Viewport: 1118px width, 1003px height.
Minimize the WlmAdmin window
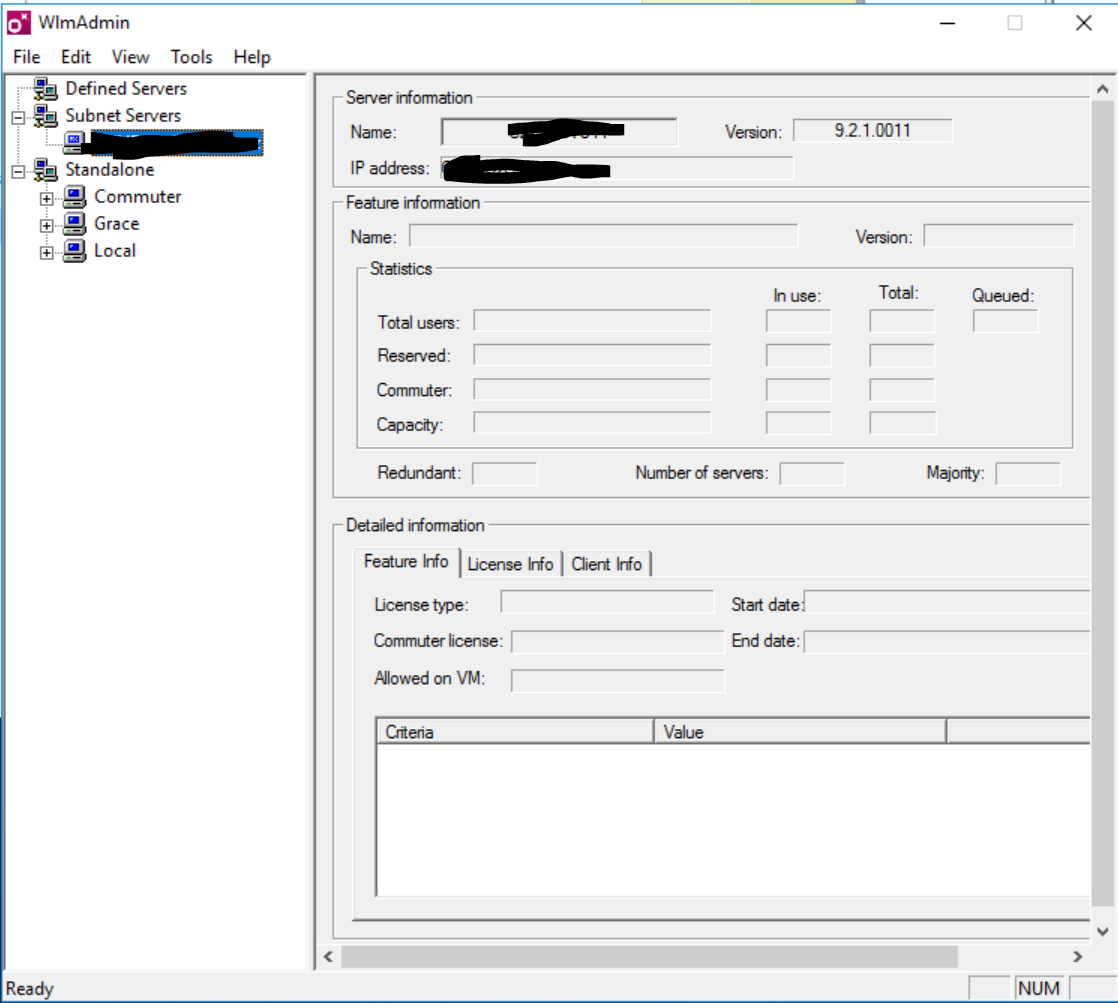click(x=948, y=24)
